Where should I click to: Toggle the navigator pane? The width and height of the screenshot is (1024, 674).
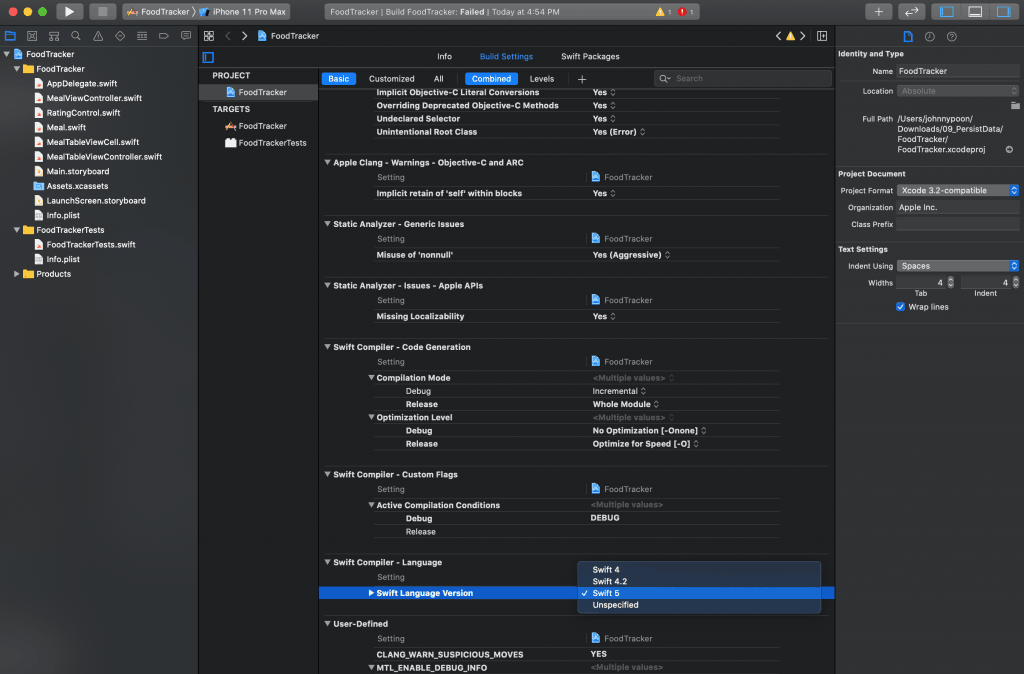(x=947, y=11)
